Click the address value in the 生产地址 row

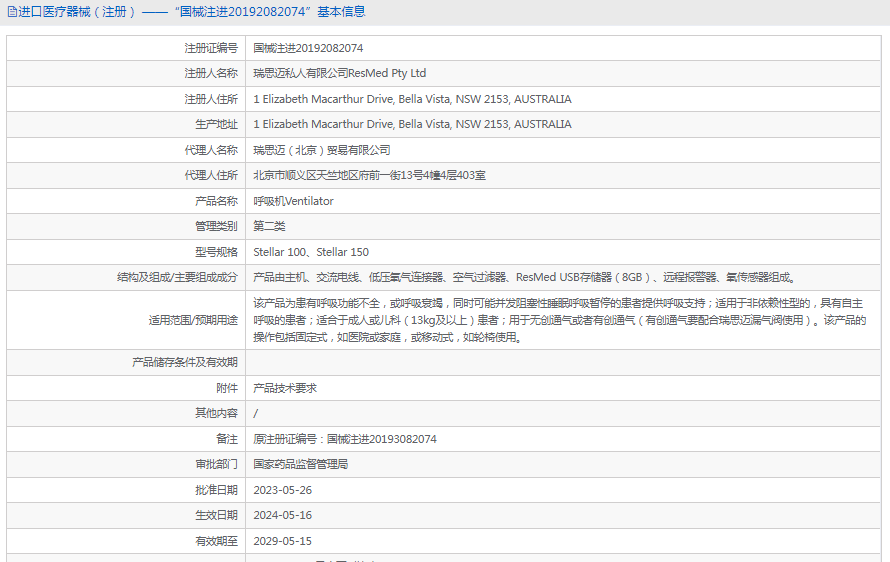pyautogui.click(x=412, y=124)
